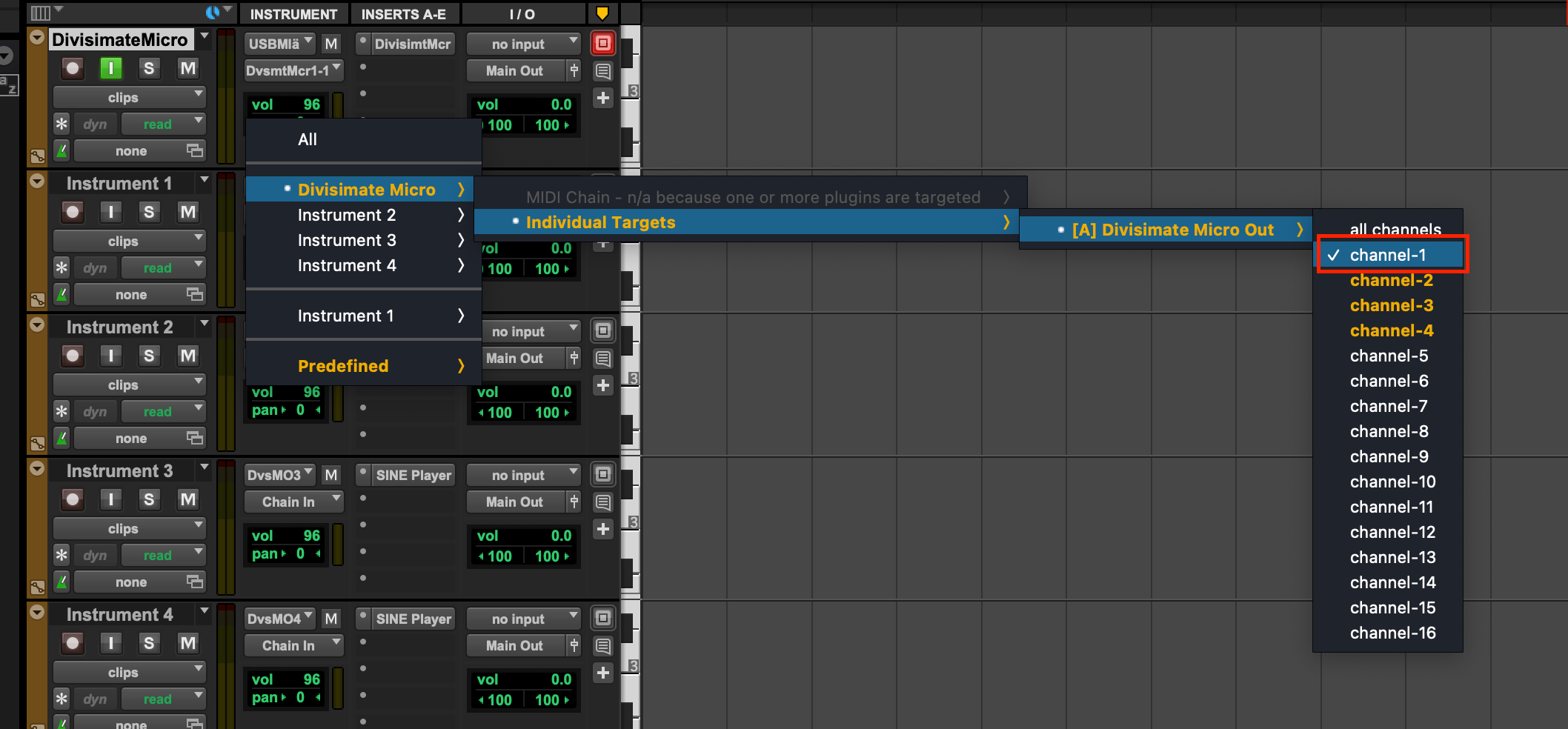Click record enable on DivisimateMicro track
This screenshot has width=1568, height=729.
pyautogui.click(x=73, y=69)
